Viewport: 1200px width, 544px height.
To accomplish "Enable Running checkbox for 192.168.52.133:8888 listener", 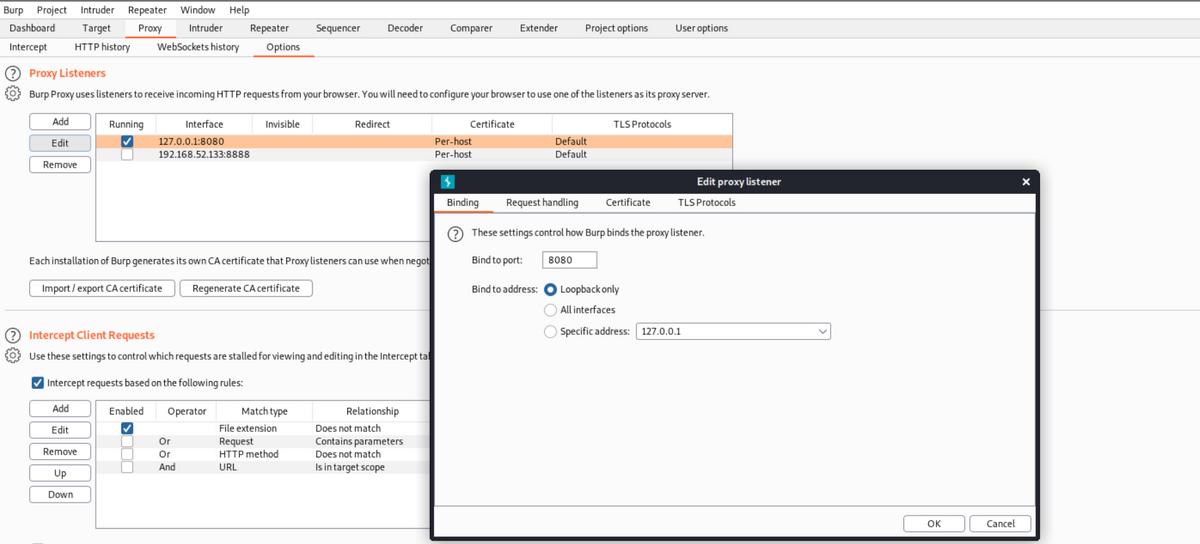I will 127,155.
